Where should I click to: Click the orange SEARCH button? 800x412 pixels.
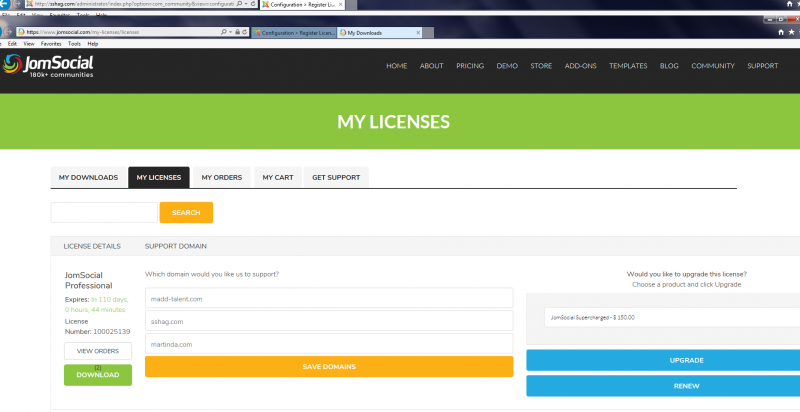[x=186, y=213]
